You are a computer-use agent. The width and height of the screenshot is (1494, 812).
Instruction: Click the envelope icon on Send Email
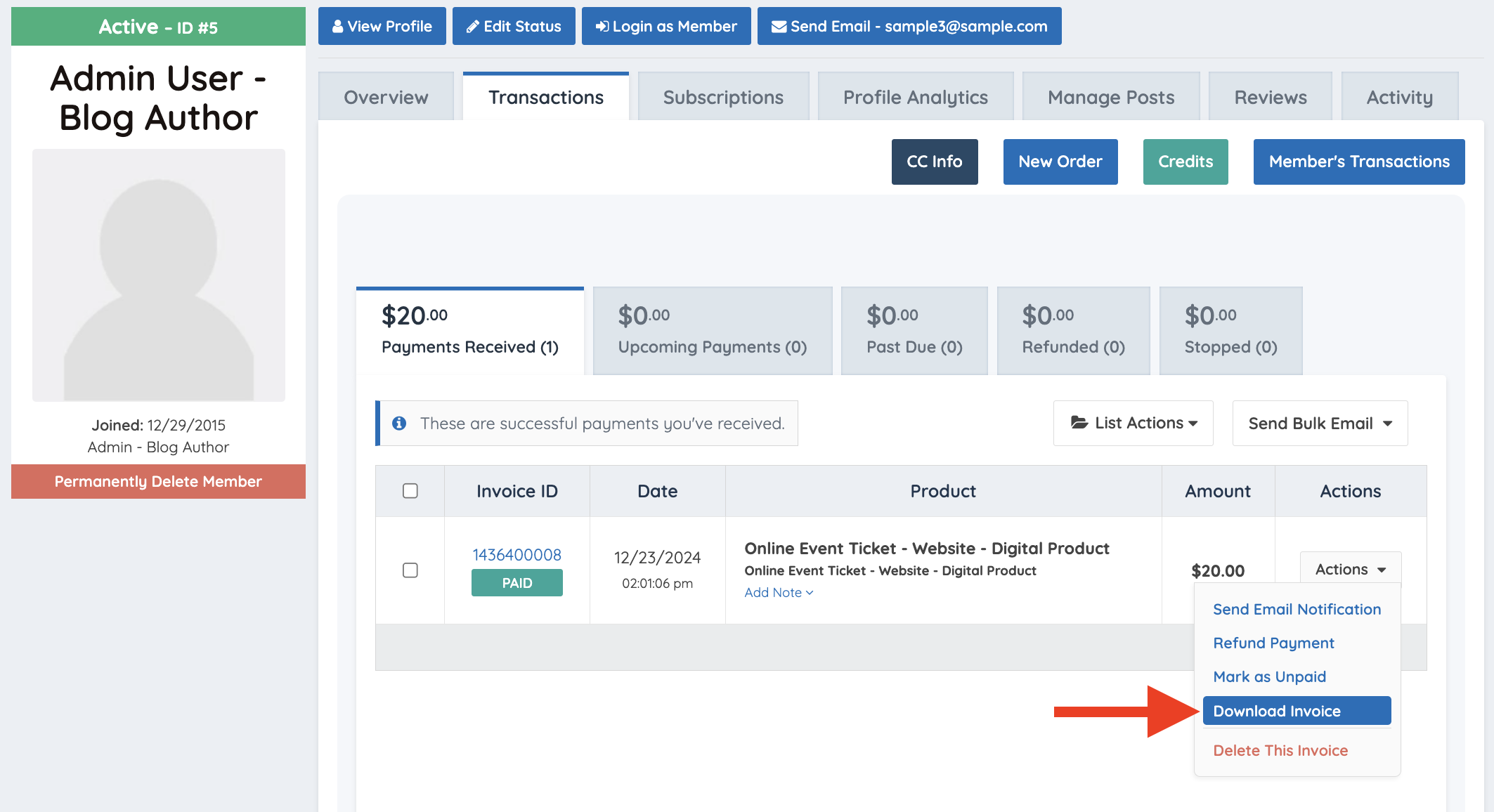click(779, 27)
